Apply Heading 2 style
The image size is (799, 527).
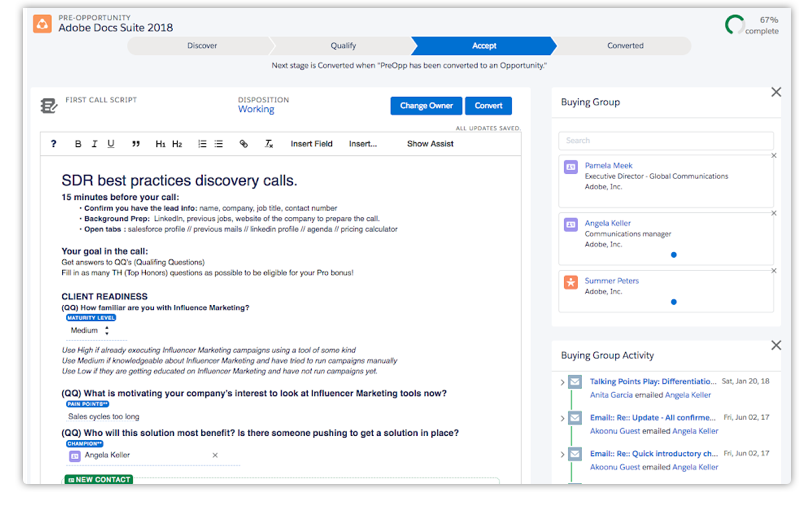click(x=177, y=144)
